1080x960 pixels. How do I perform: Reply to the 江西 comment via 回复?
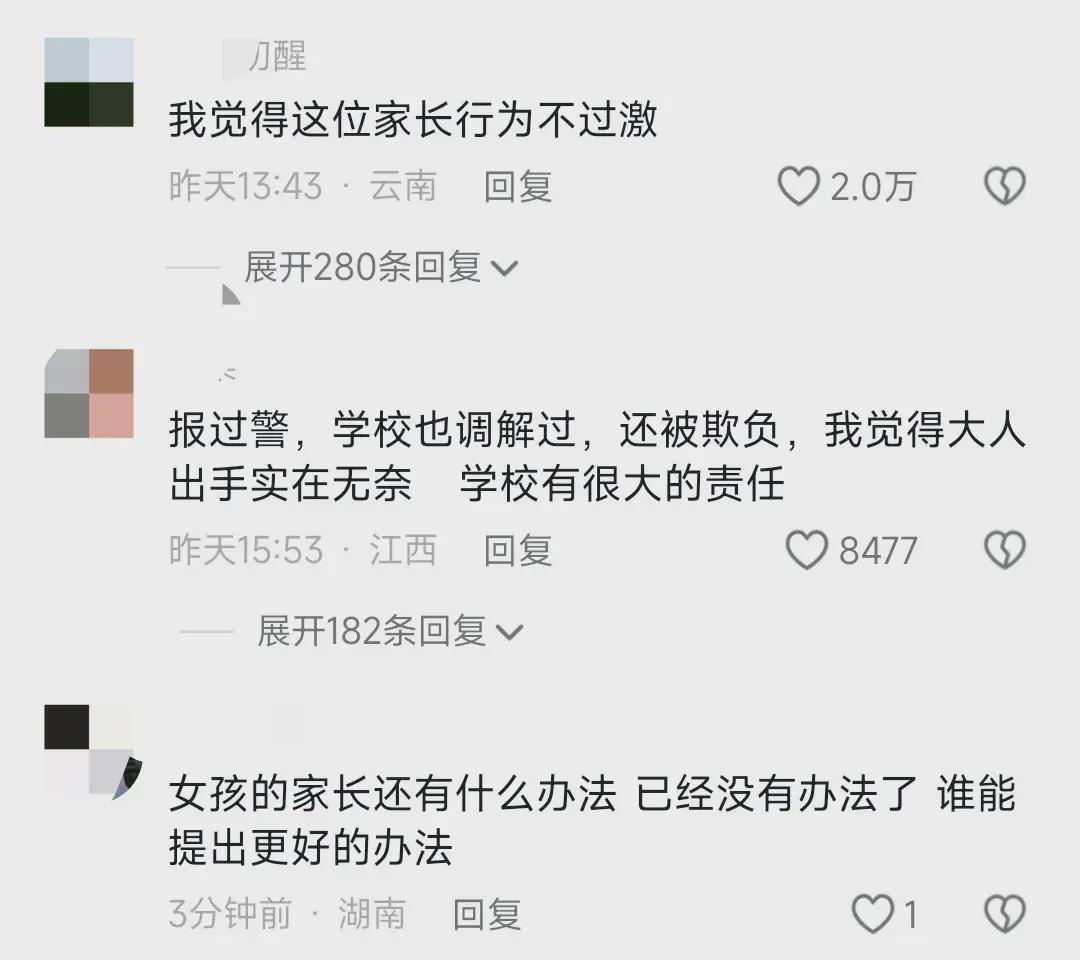518,550
